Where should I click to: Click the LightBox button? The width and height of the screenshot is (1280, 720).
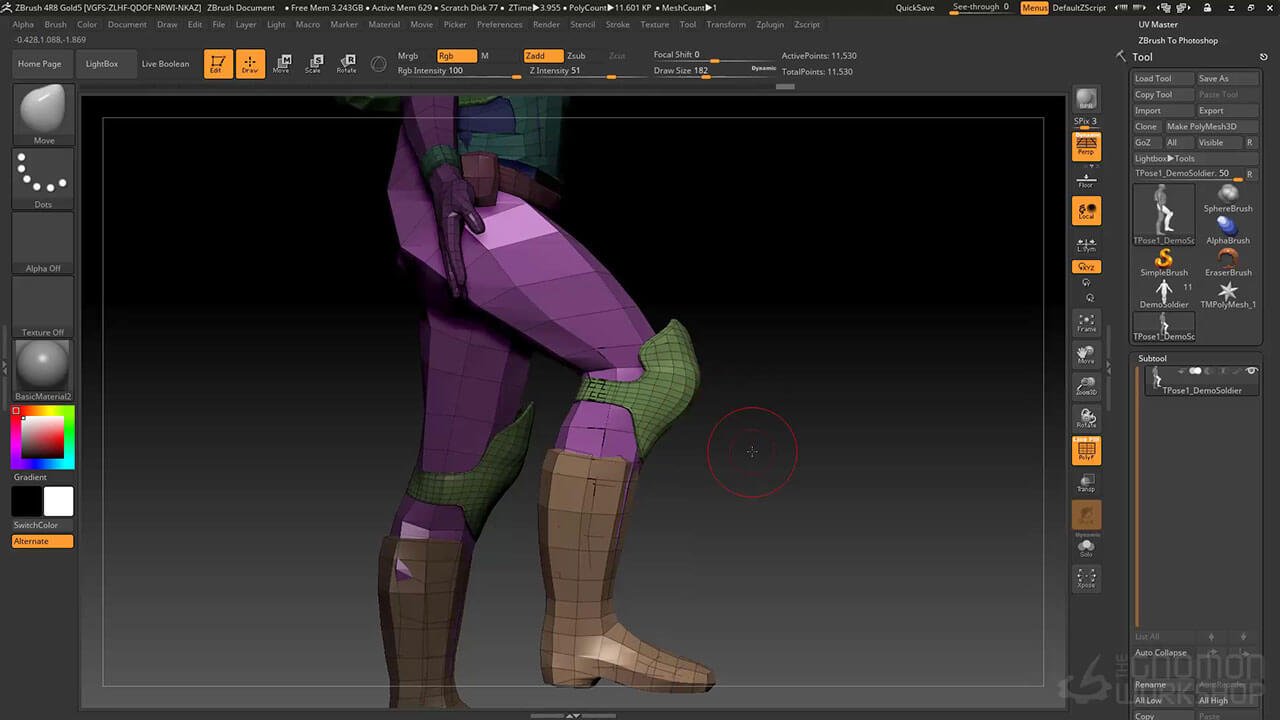[x=102, y=64]
